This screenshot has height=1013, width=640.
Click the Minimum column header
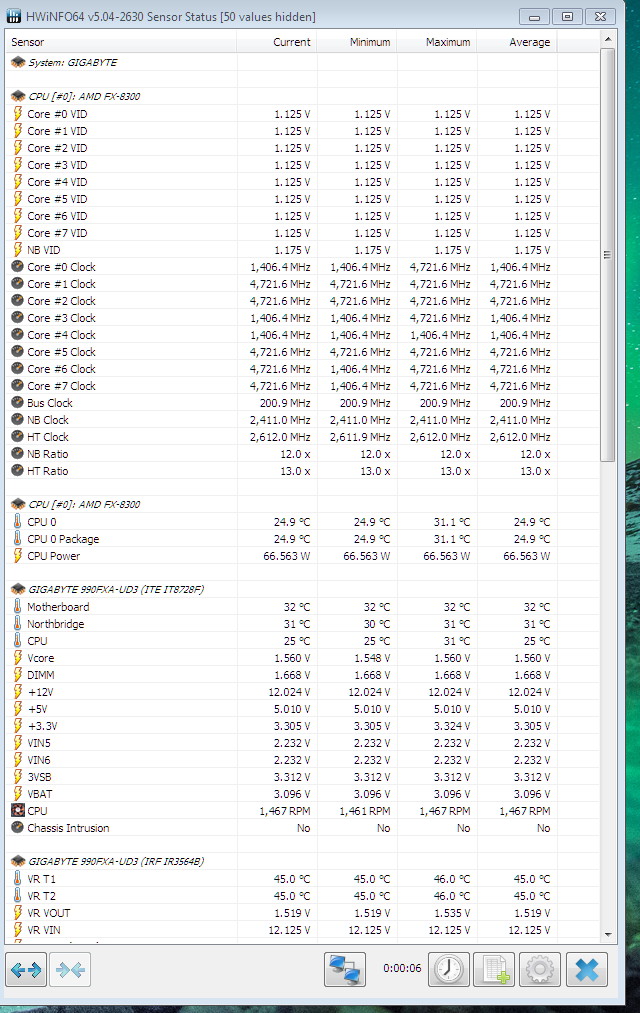(356, 42)
